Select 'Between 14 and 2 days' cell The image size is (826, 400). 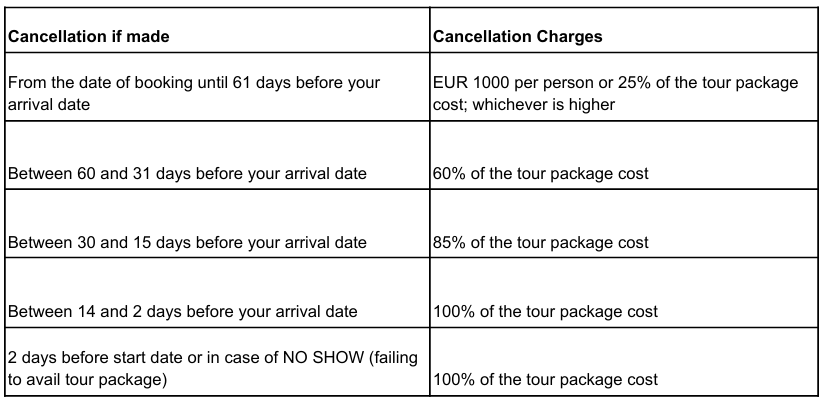218,292
